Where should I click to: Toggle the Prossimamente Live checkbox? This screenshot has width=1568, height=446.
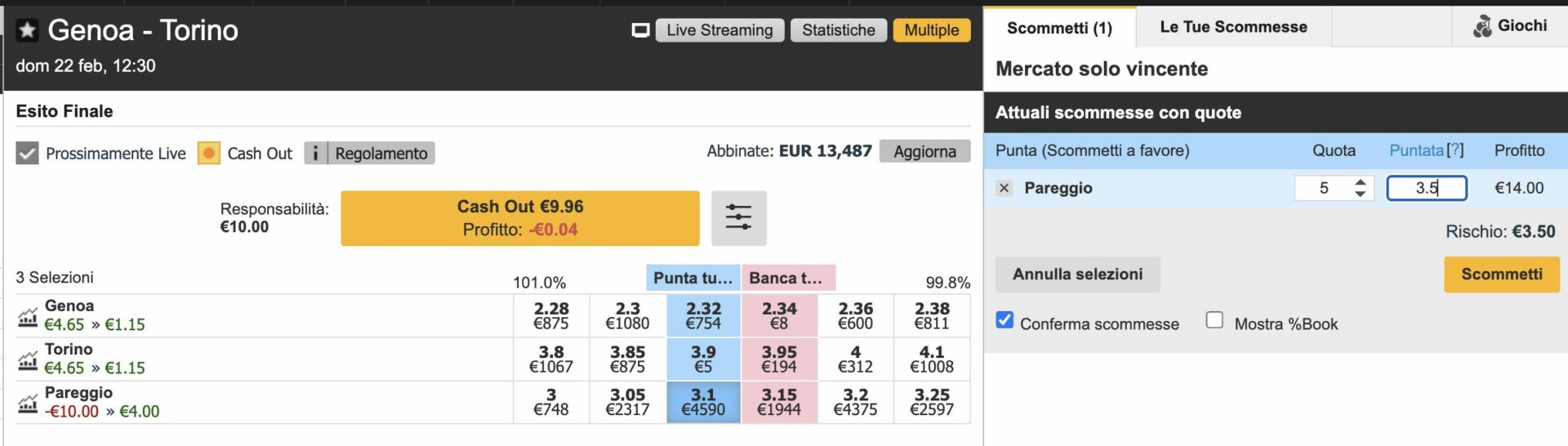[x=27, y=153]
